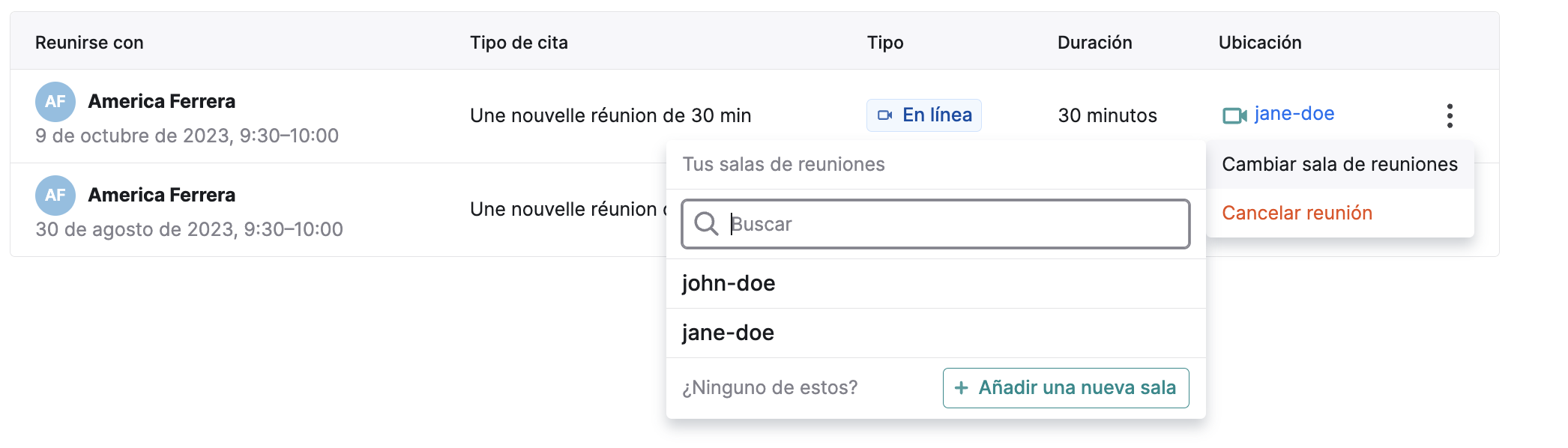Click the Reunirse con column header

tap(89, 43)
